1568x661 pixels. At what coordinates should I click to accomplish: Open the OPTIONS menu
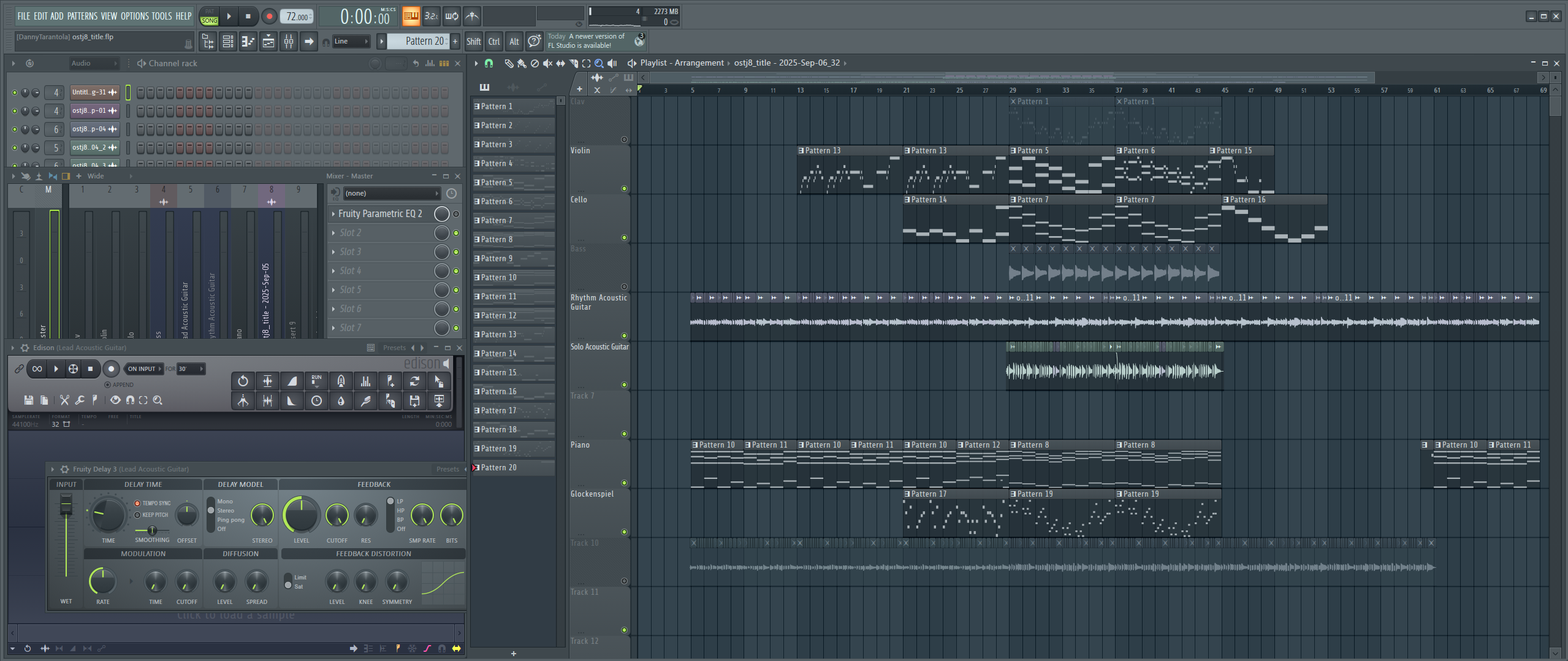point(134,16)
